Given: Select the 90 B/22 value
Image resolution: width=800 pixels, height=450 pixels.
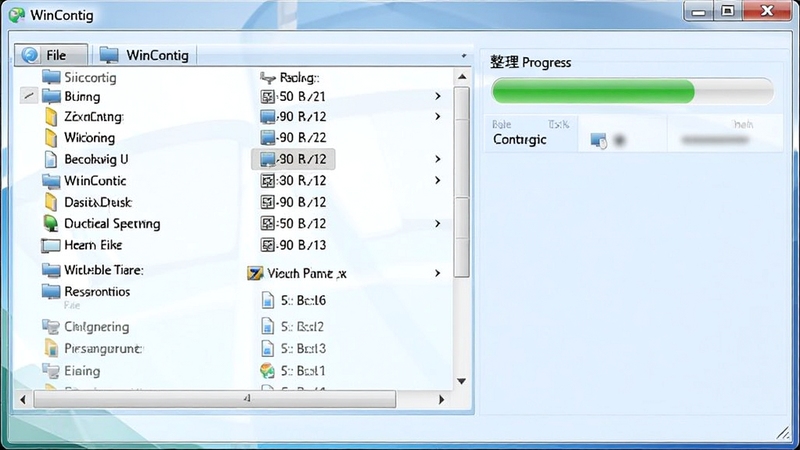Looking at the screenshot, I should pos(302,138).
